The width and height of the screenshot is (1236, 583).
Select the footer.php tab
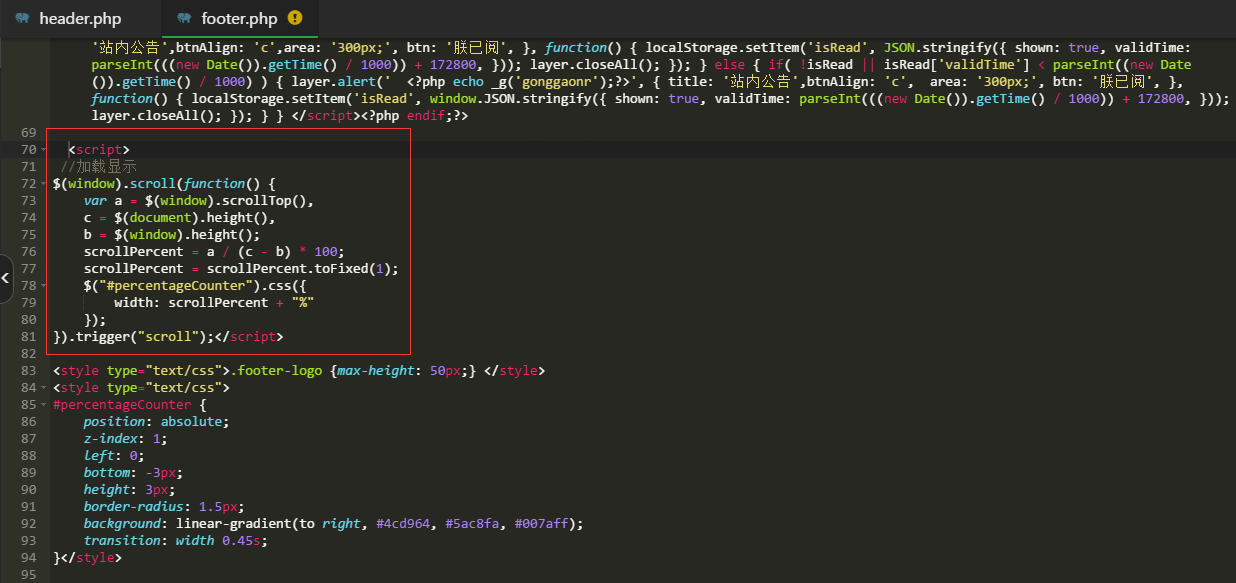(239, 18)
